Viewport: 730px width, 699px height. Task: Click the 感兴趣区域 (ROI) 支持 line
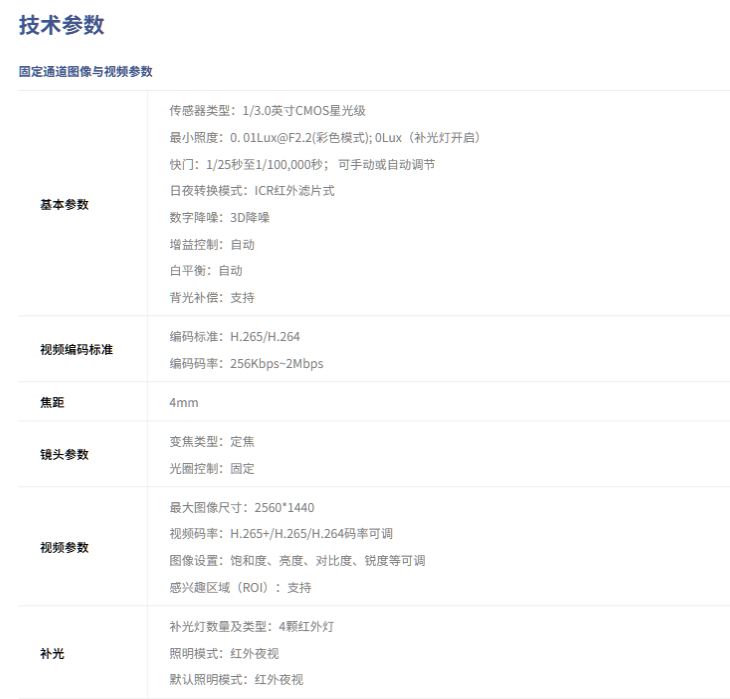click(x=240, y=587)
